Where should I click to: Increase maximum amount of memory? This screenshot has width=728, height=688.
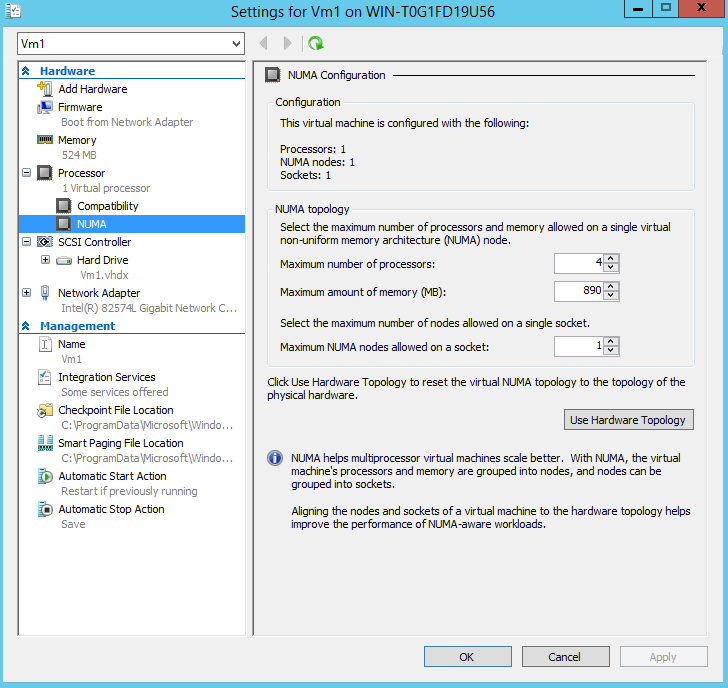pos(611,286)
